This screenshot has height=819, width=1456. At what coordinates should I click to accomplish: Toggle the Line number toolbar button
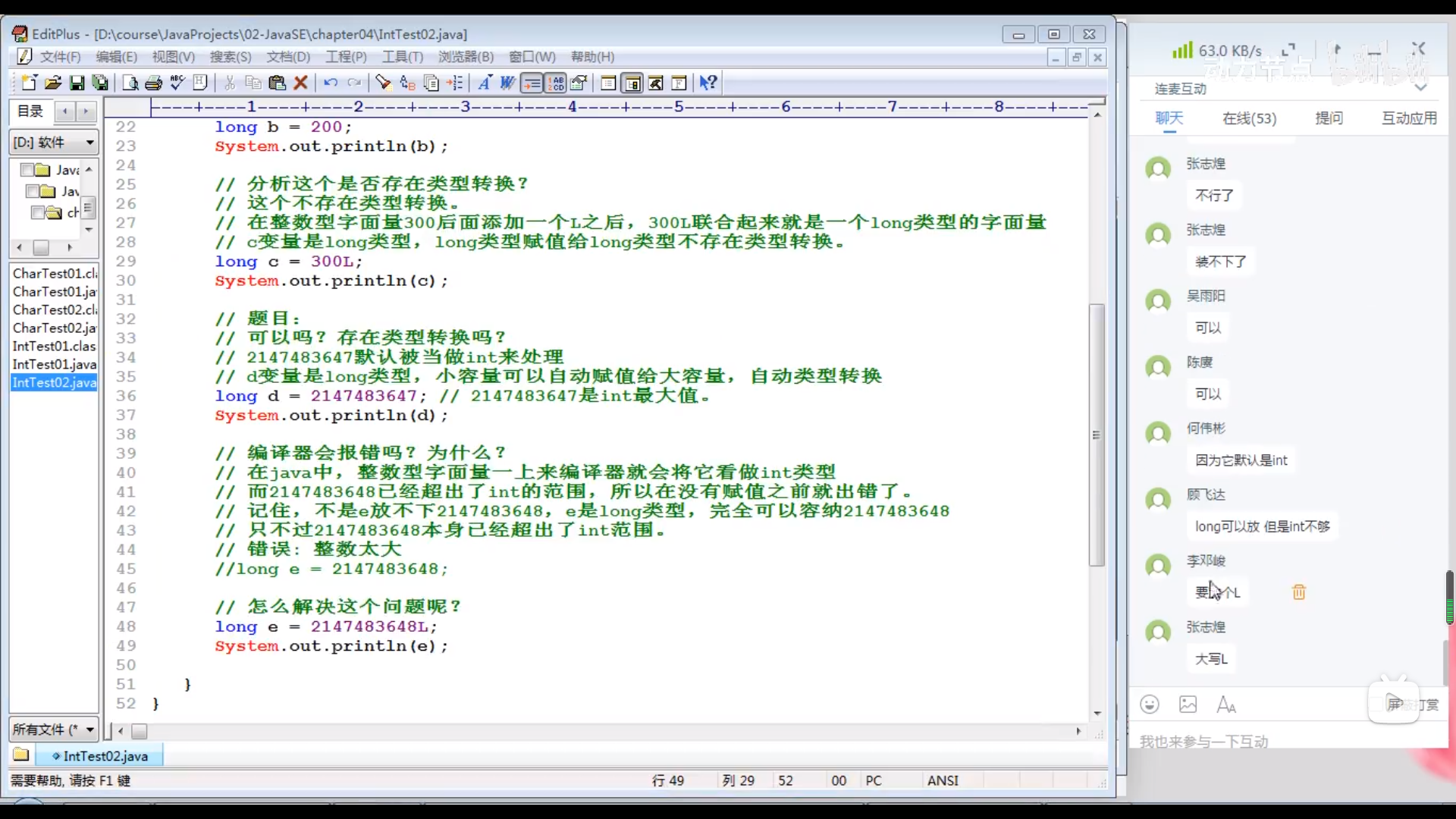click(x=556, y=83)
